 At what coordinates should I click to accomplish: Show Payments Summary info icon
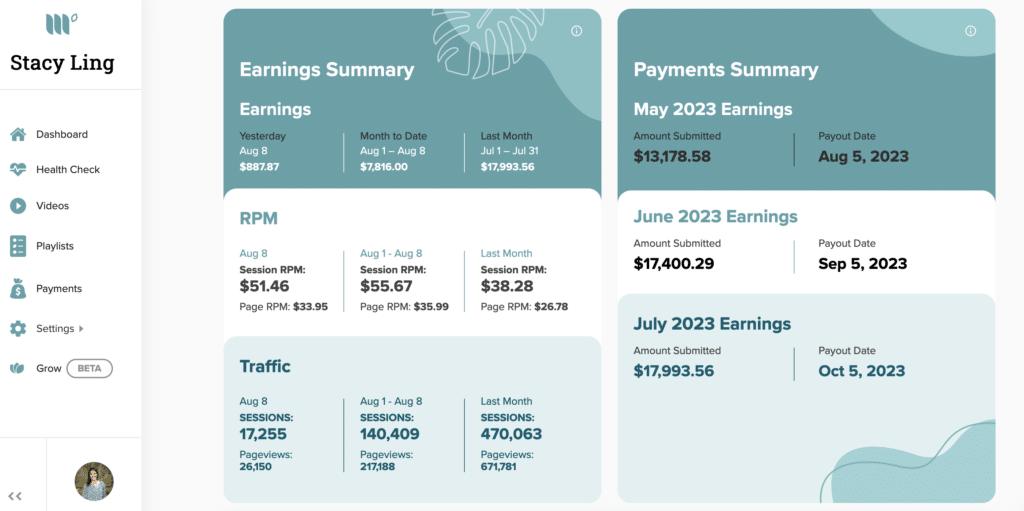[970, 31]
